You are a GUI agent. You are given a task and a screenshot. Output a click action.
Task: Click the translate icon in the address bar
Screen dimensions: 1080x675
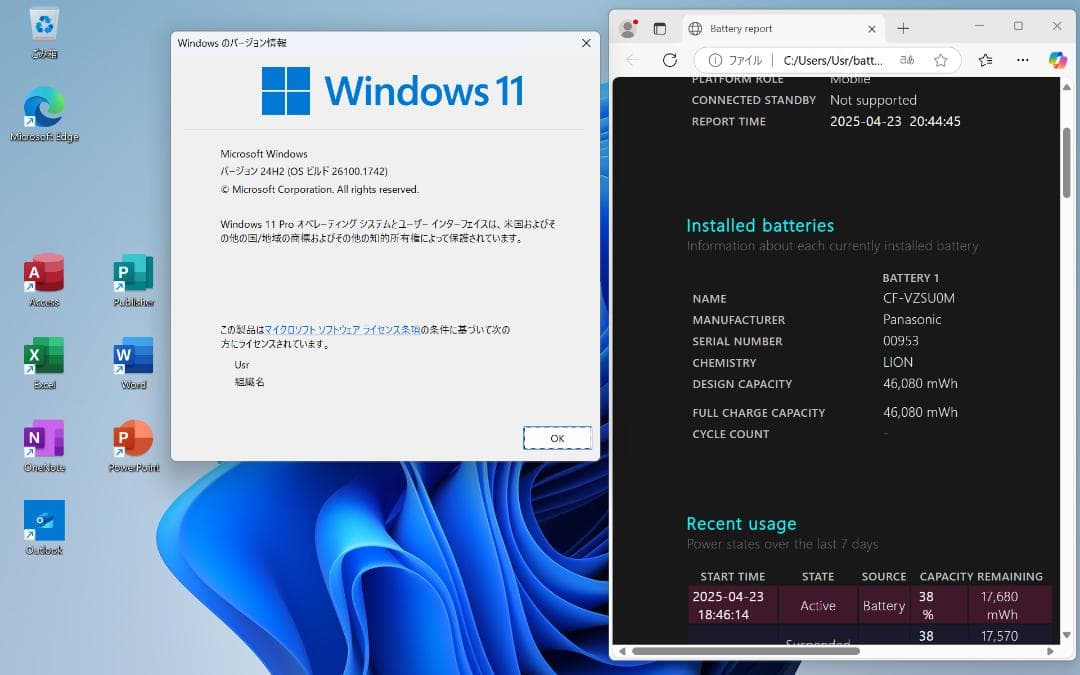click(906, 60)
